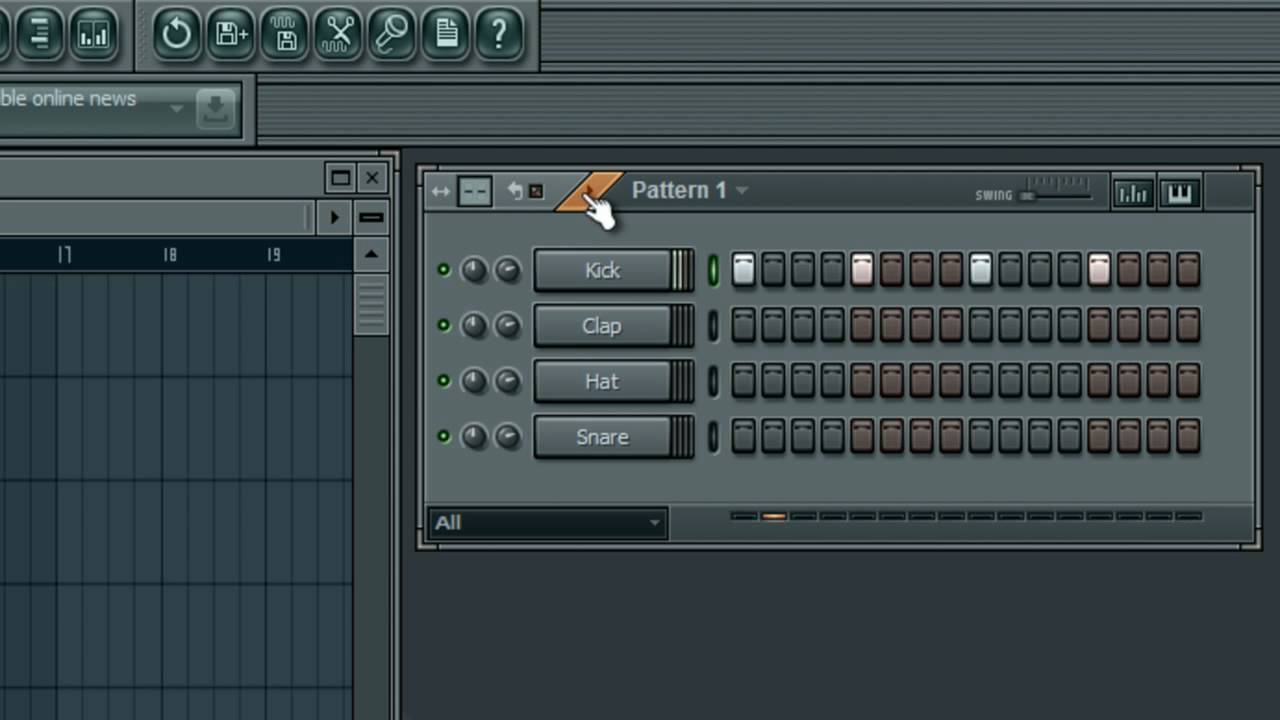
Task: Mute the Kick channel via green LED
Action: [443, 270]
